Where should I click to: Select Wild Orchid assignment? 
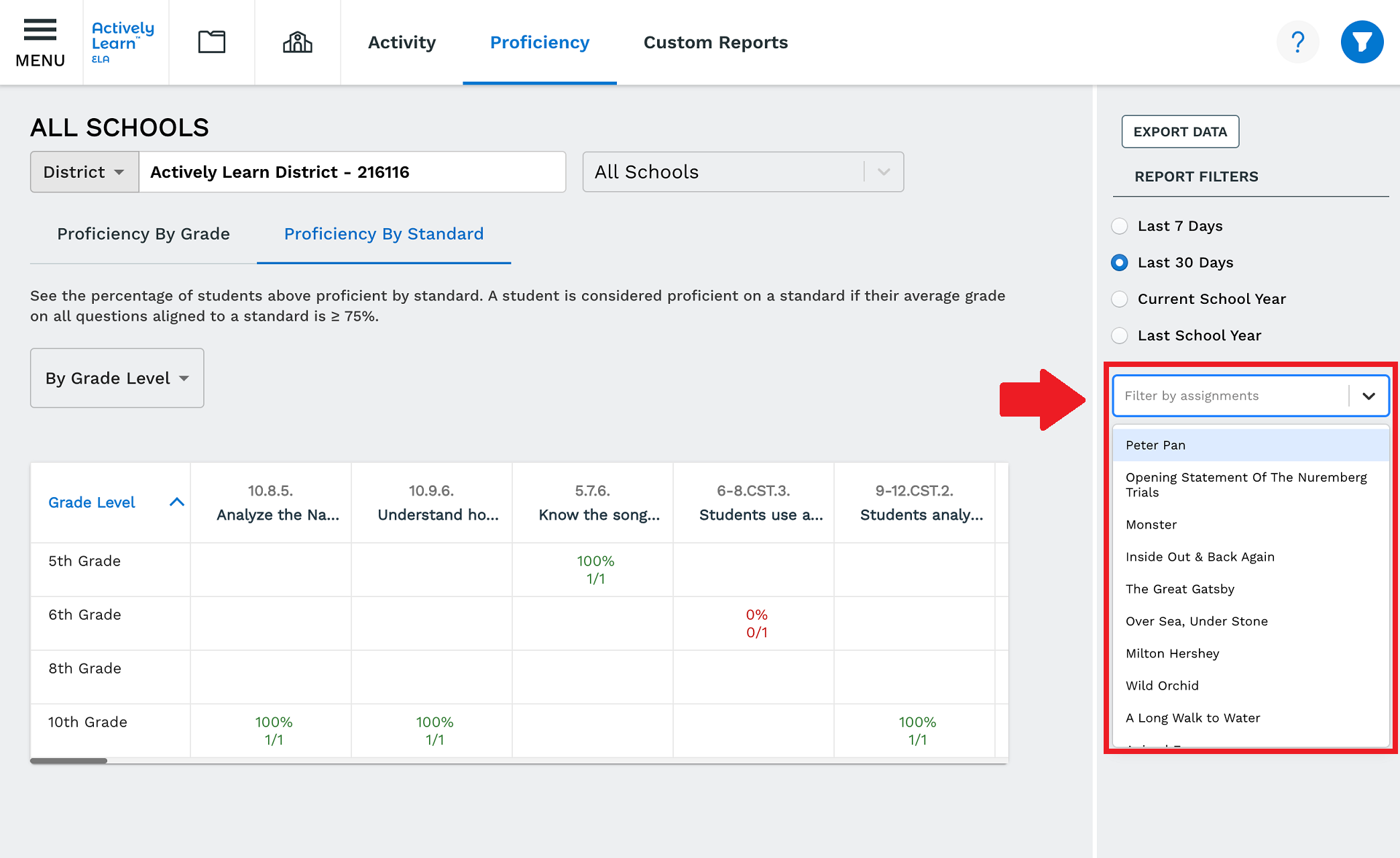1250,686
